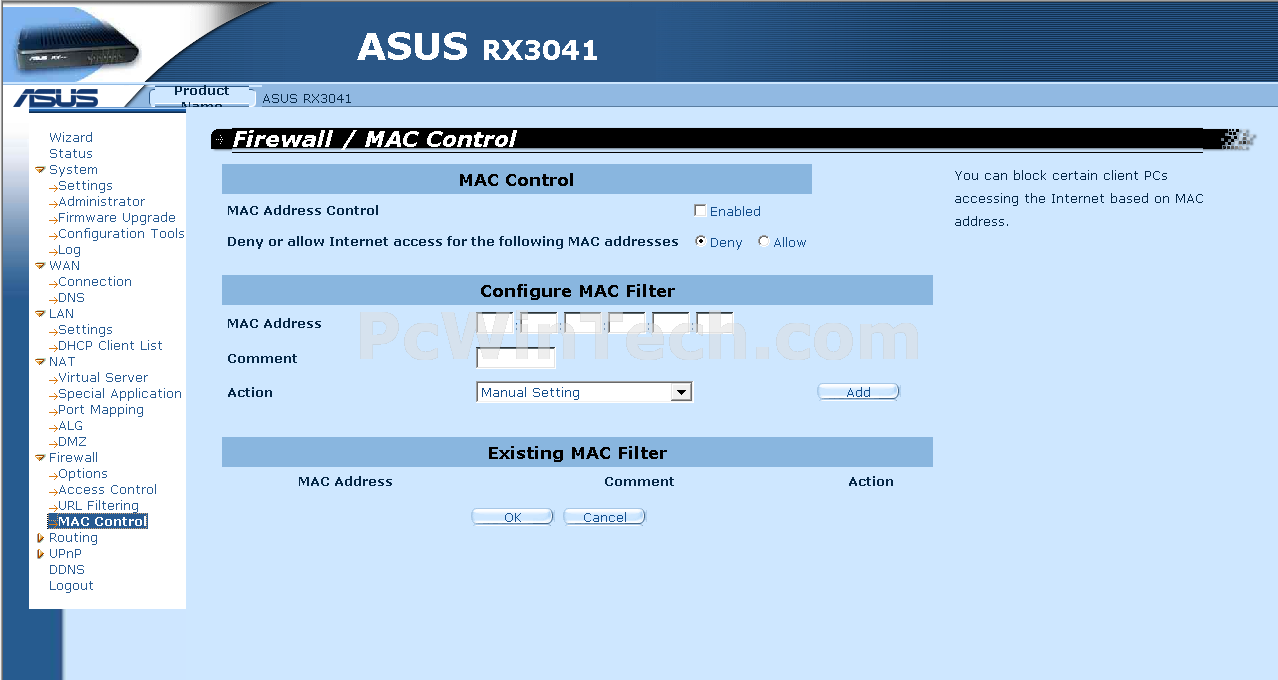1278x680 pixels.
Task: Select the Deny radio button
Action: tap(700, 241)
